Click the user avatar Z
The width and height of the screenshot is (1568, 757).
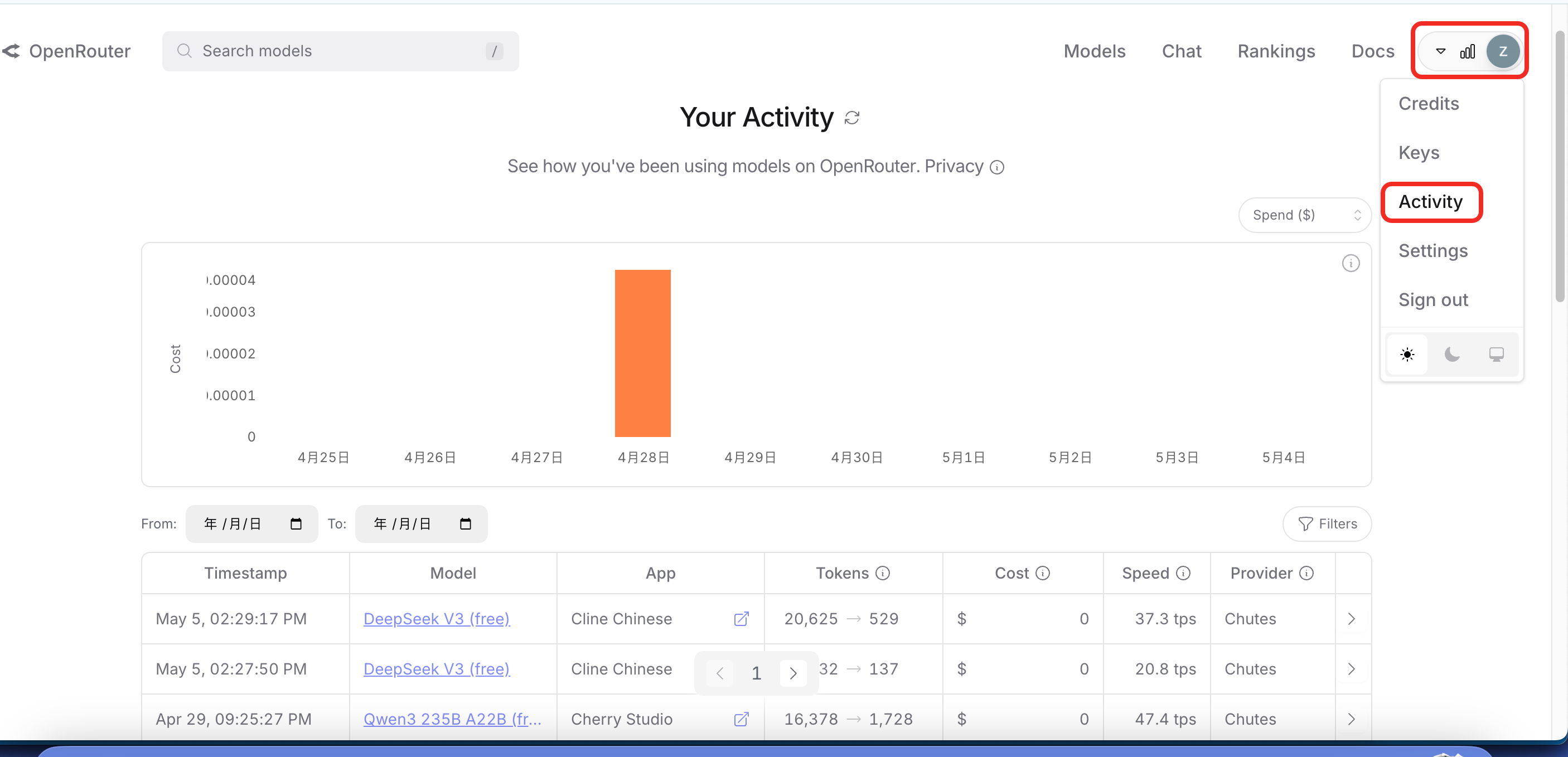point(1502,51)
